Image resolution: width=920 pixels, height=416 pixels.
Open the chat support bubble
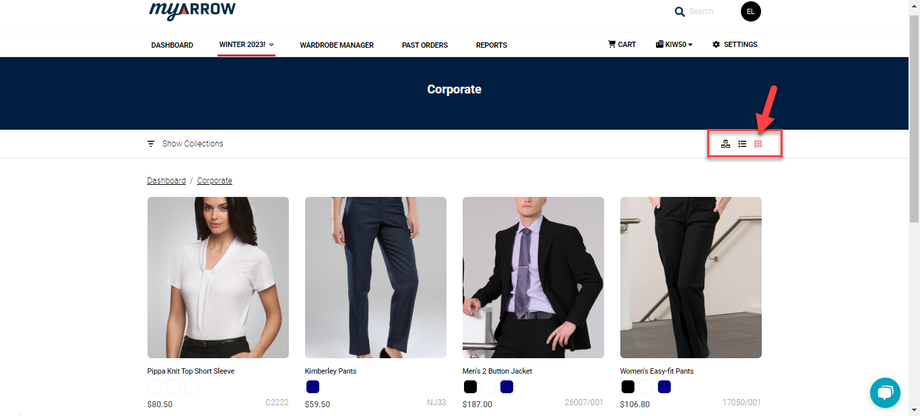pyautogui.click(x=885, y=393)
